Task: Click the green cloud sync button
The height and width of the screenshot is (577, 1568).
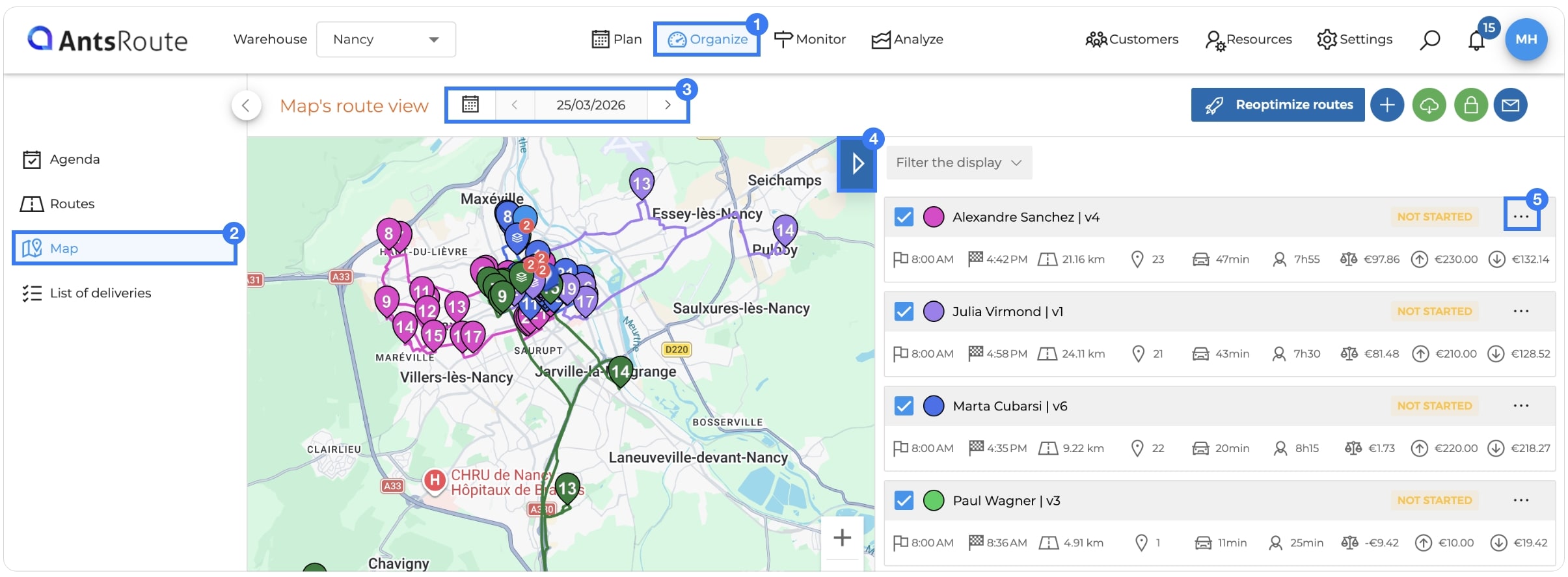Action: [1429, 105]
